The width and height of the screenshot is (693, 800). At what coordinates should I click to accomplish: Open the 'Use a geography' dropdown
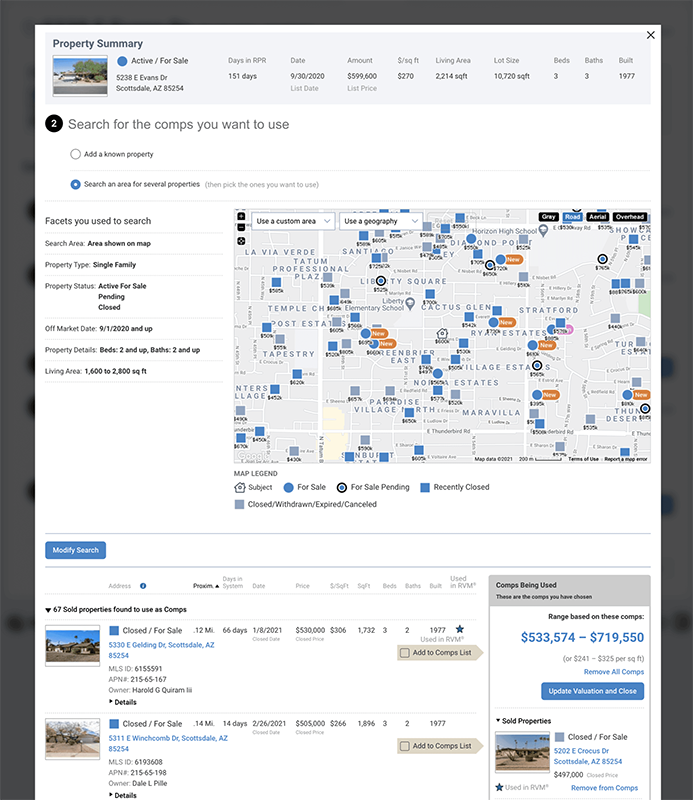381,221
